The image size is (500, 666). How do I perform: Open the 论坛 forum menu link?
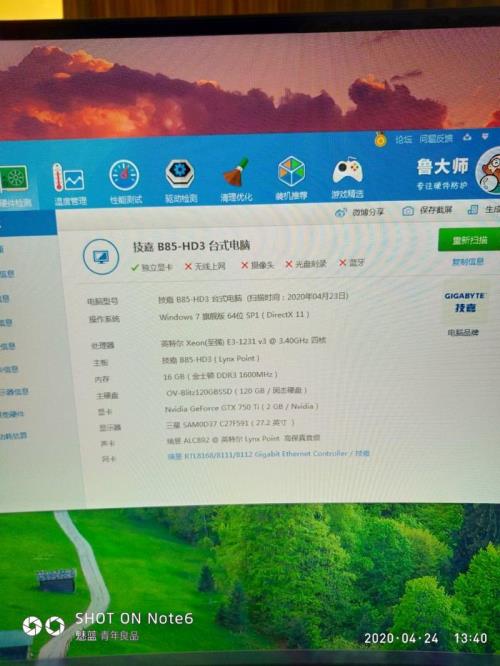404,139
